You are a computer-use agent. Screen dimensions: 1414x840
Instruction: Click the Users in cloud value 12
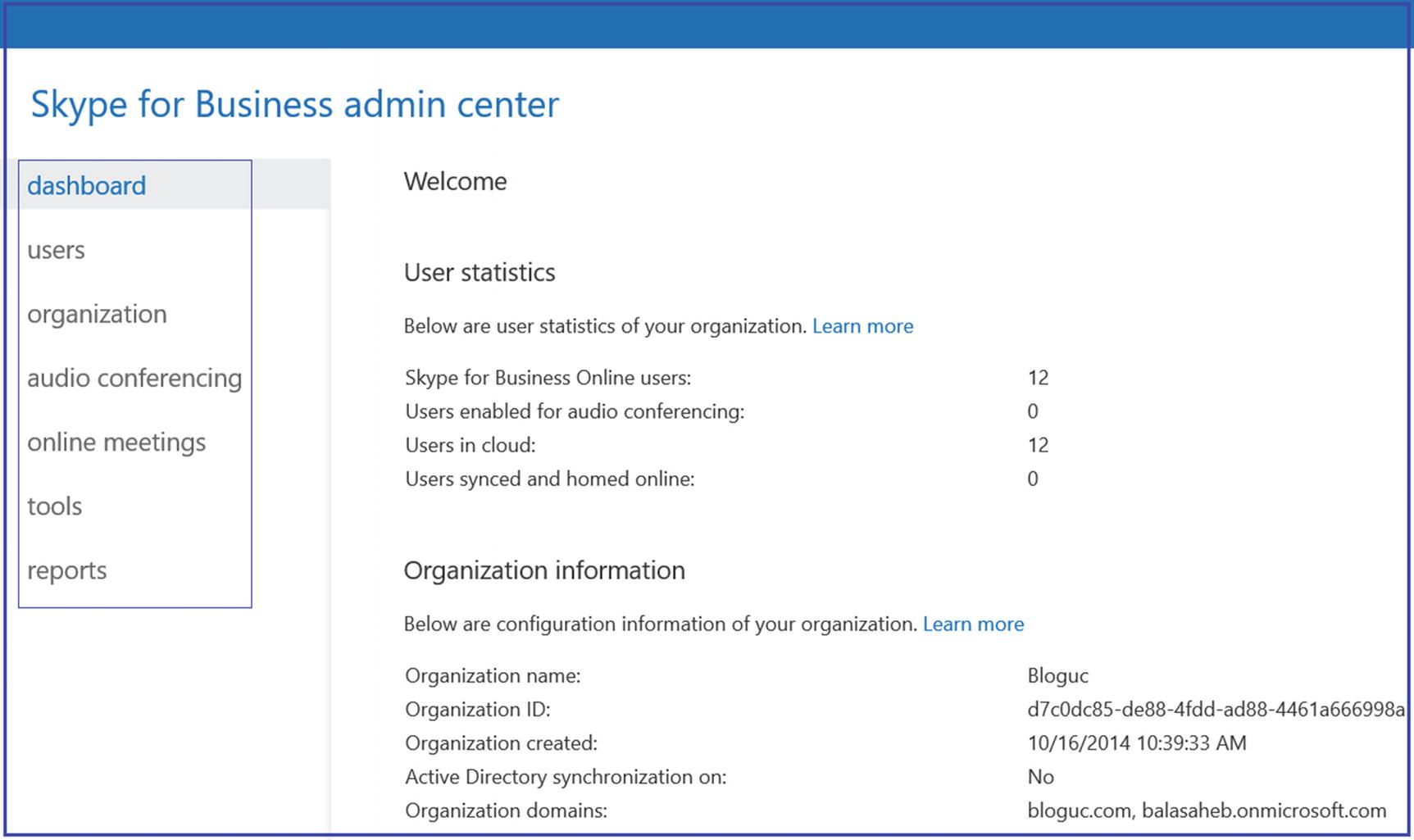1038,445
